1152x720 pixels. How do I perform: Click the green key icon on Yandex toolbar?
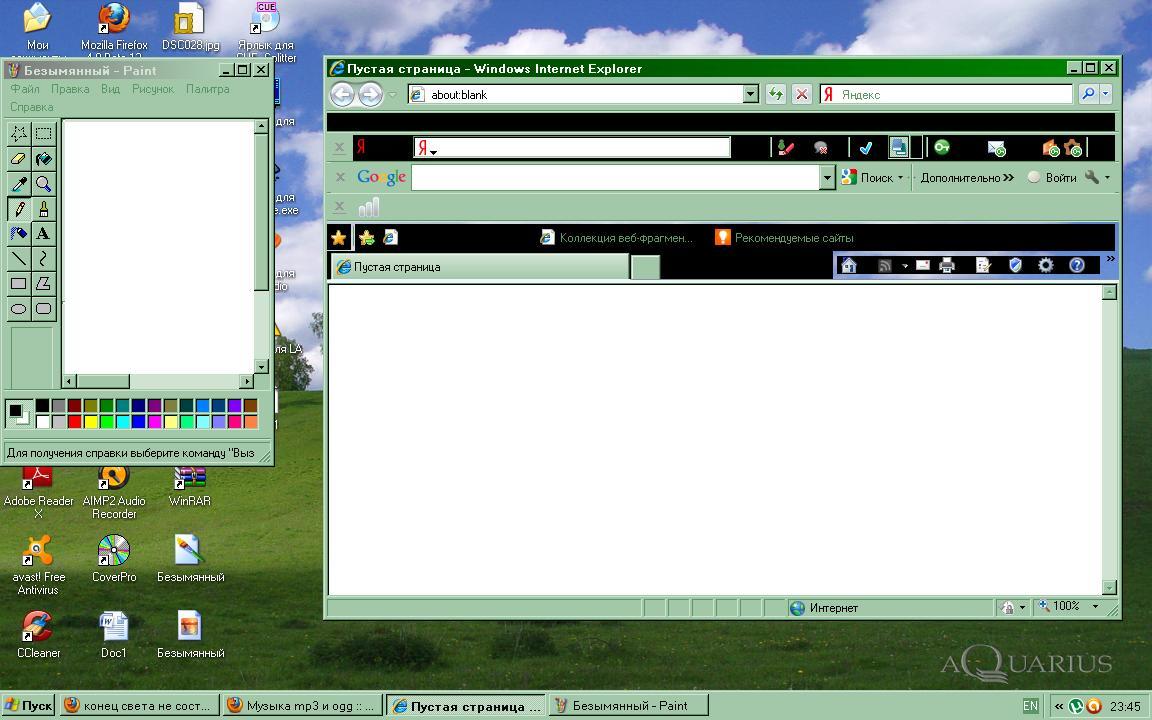(942, 148)
